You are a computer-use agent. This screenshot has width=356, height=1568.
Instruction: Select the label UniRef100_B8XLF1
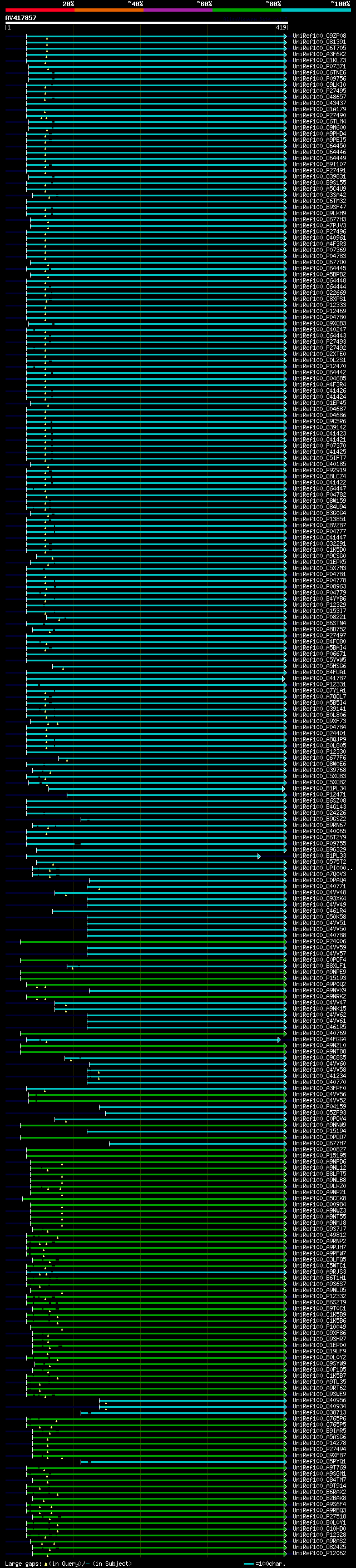tap(319, 966)
